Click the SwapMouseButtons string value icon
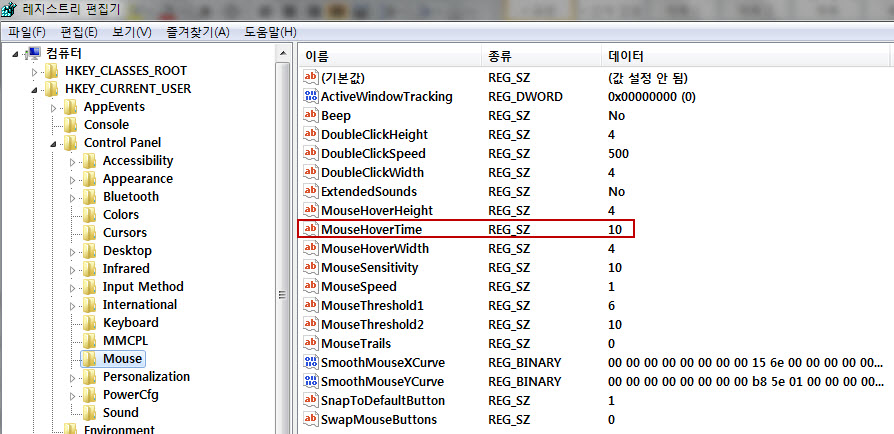The image size is (894, 434). pyautogui.click(x=310, y=419)
